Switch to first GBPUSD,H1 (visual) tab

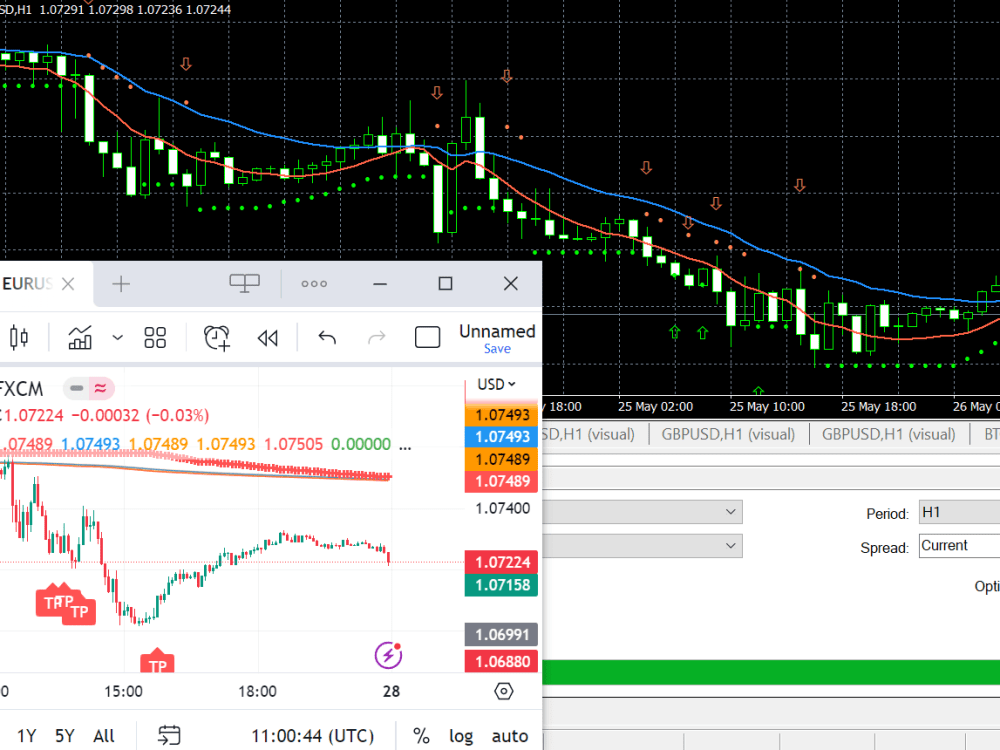(728, 434)
